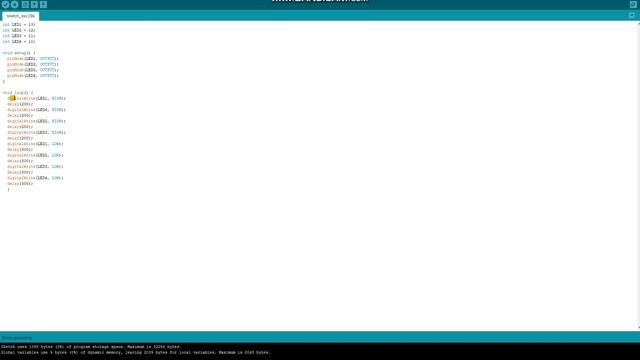Click the Verify checkmark toolbar icon
Viewport: 640px width, 360px height.
(x=5, y=4)
